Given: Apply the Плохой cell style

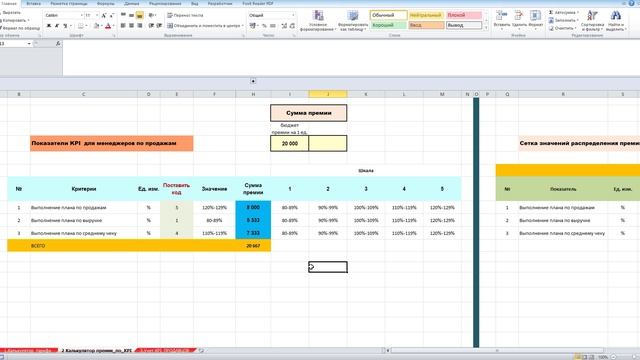Looking at the screenshot, I should click(x=464, y=15).
